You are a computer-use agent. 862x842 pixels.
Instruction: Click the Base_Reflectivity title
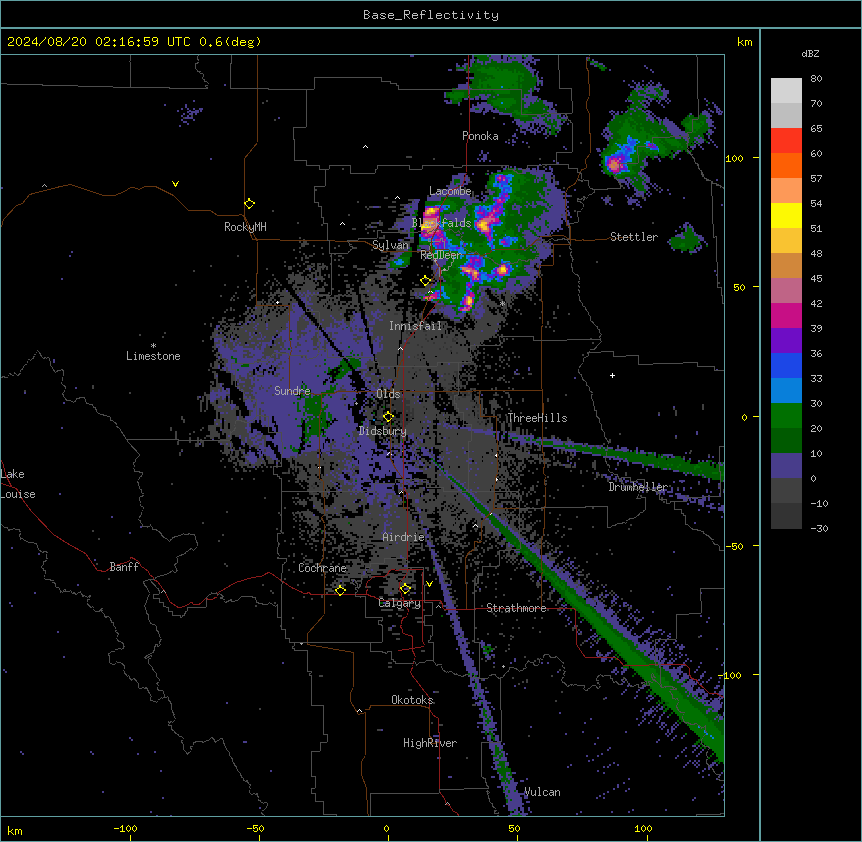click(431, 15)
